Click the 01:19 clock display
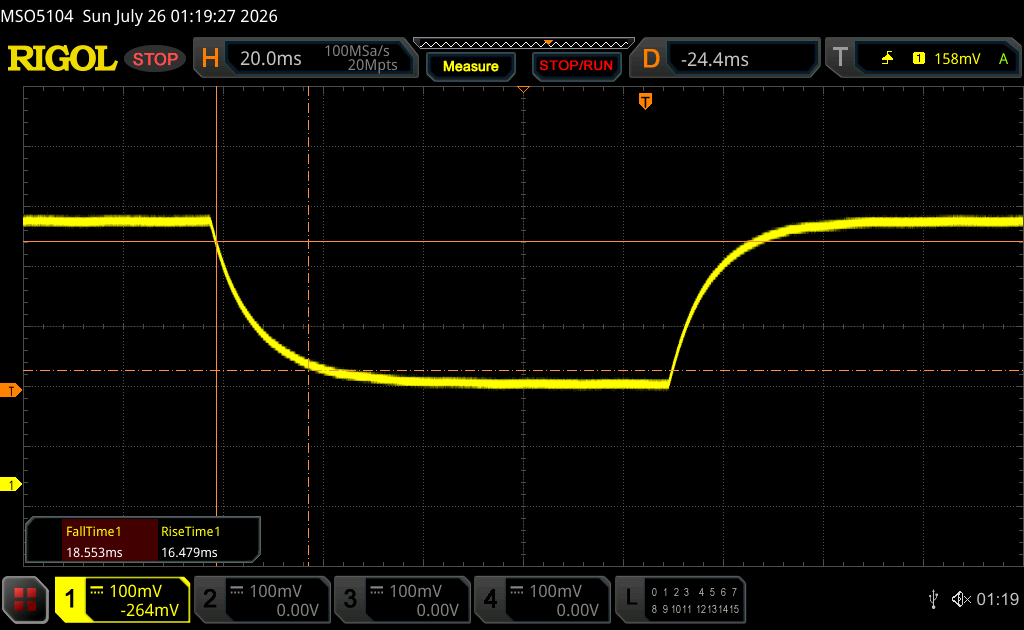Image resolution: width=1024 pixels, height=630 pixels. [997, 599]
